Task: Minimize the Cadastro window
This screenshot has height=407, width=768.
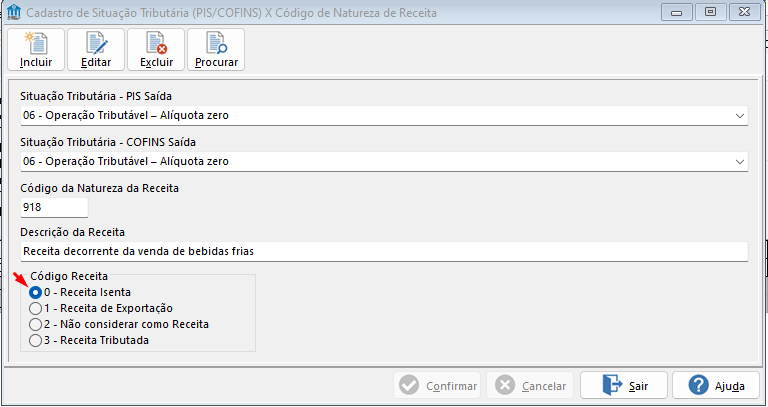Action: (x=681, y=11)
